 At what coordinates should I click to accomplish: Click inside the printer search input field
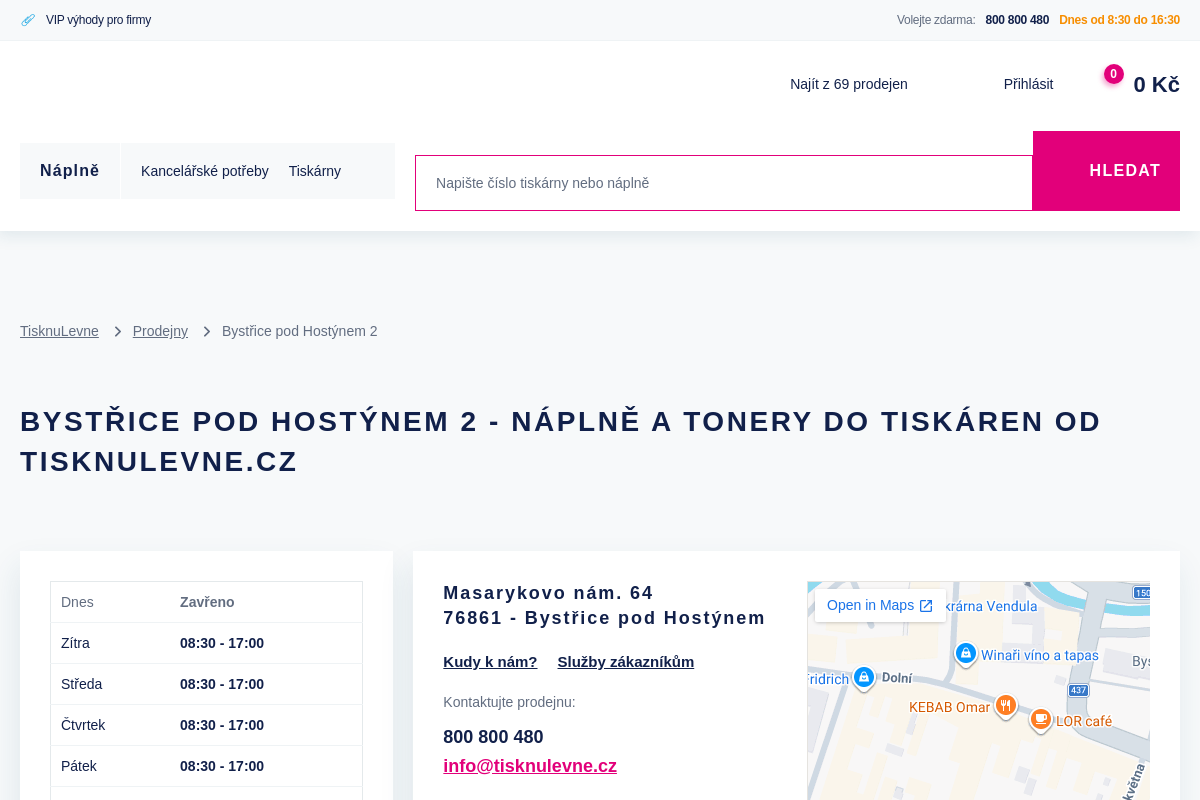click(x=723, y=183)
